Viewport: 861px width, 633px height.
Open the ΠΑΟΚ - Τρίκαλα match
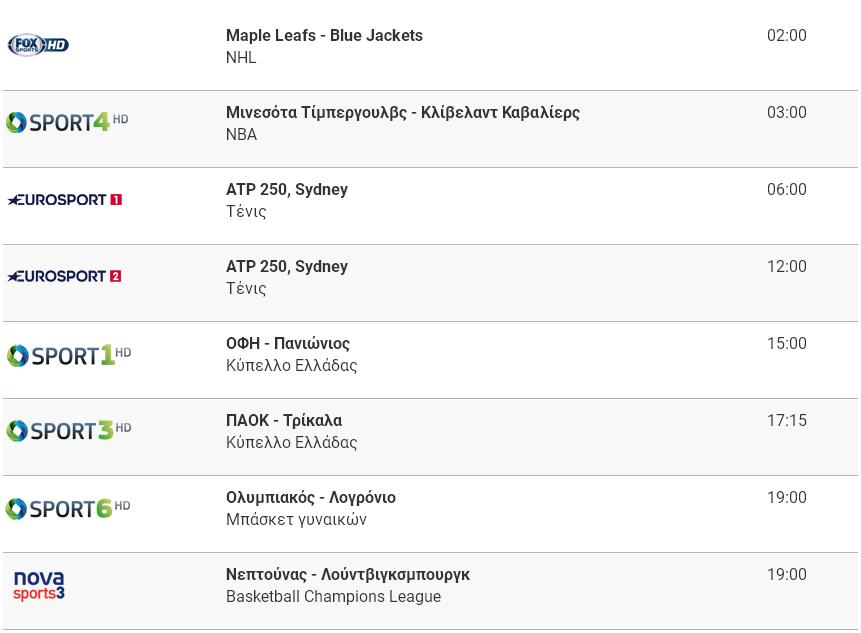(284, 421)
